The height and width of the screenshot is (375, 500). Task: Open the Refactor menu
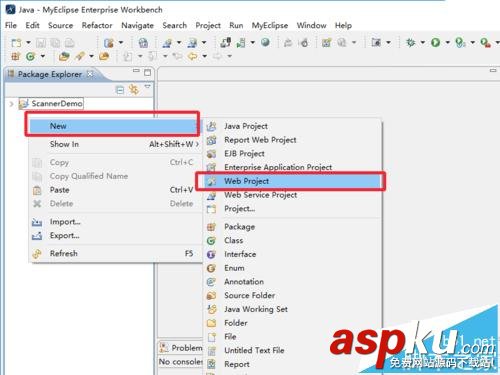point(97,25)
